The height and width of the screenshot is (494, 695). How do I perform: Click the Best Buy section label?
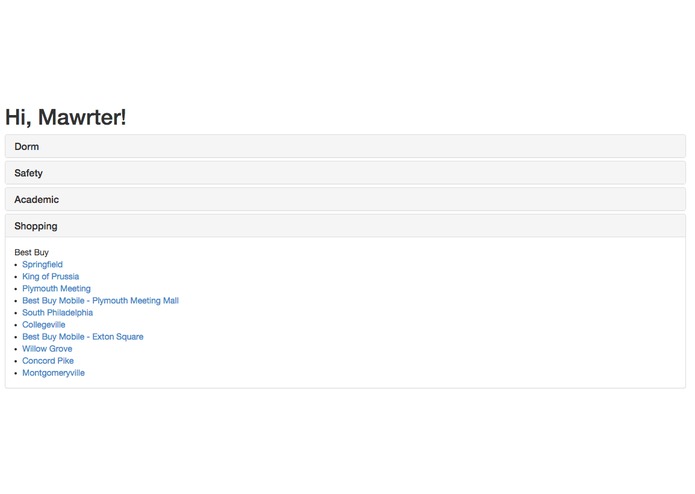point(31,252)
